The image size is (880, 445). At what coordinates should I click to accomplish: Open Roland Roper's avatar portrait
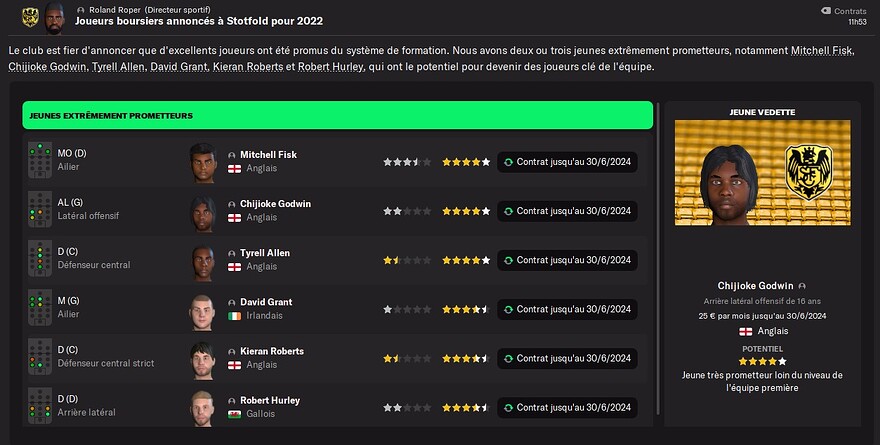tap(54, 15)
